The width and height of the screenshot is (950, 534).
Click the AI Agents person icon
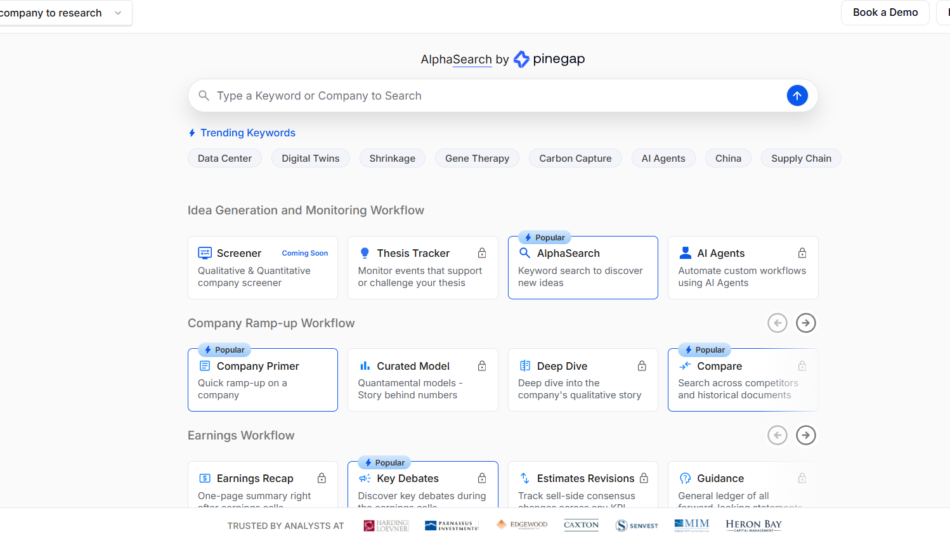[x=685, y=254]
